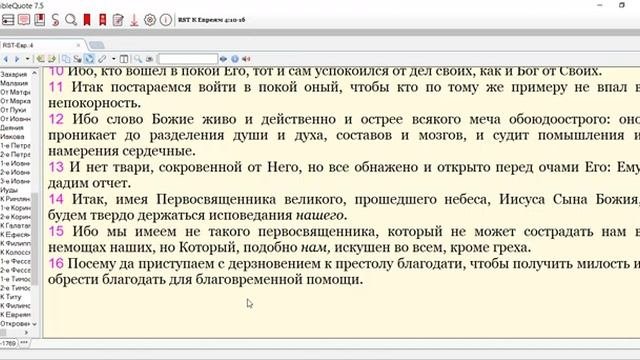Select book Захария in the list
The image size is (640, 360).
point(14,74)
